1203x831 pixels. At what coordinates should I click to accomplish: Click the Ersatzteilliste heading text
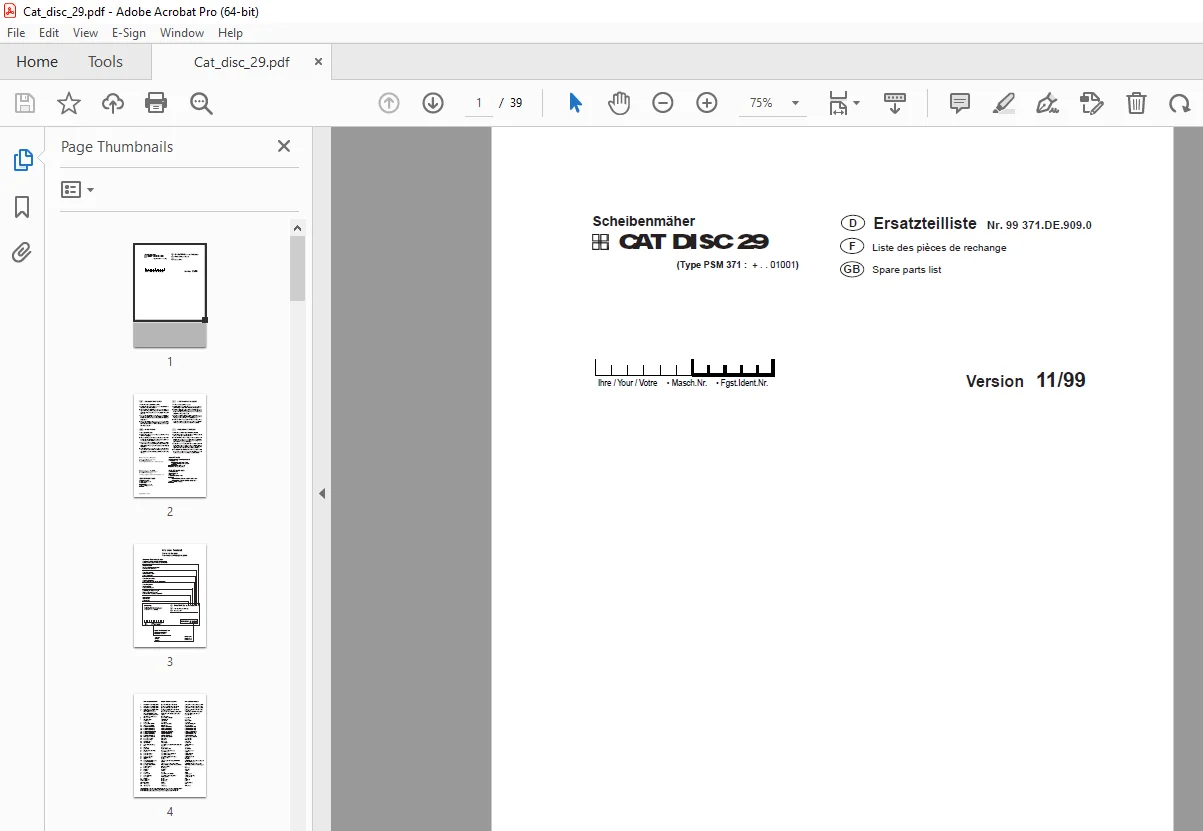[x=925, y=224]
